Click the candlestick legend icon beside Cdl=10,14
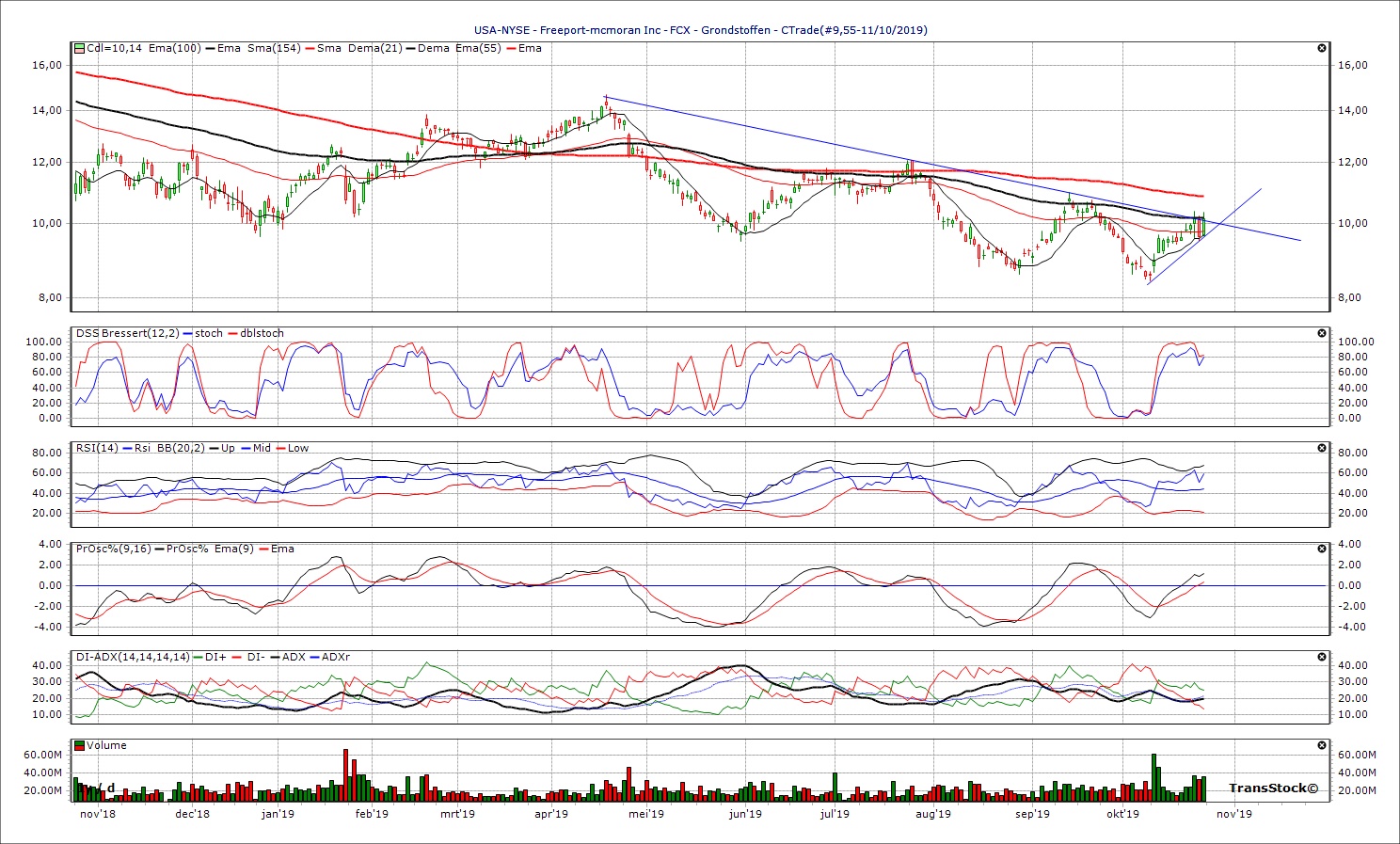This screenshot has height=844, width=1400. [x=80, y=48]
